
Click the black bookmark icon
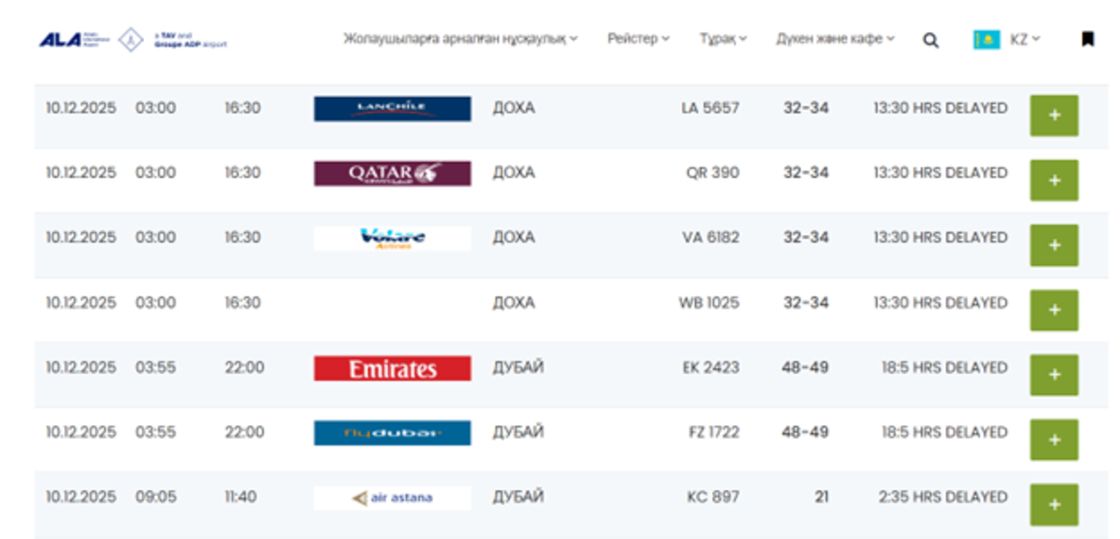click(1087, 40)
